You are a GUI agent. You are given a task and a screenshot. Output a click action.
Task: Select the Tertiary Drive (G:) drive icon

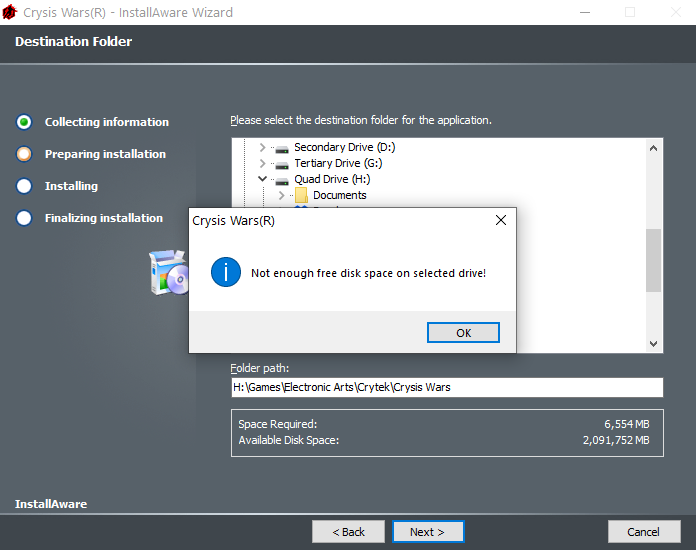click(282, 164)
